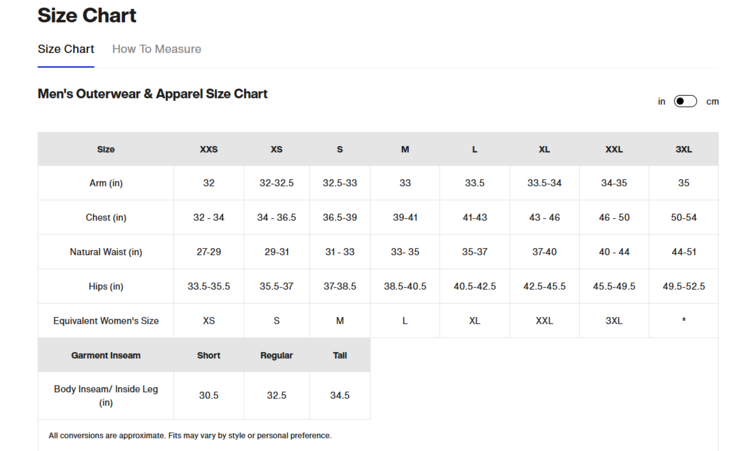The image size is (750, 451).
Task: Click the Natural Waist (in) row label
Action: tap(105, 252)
